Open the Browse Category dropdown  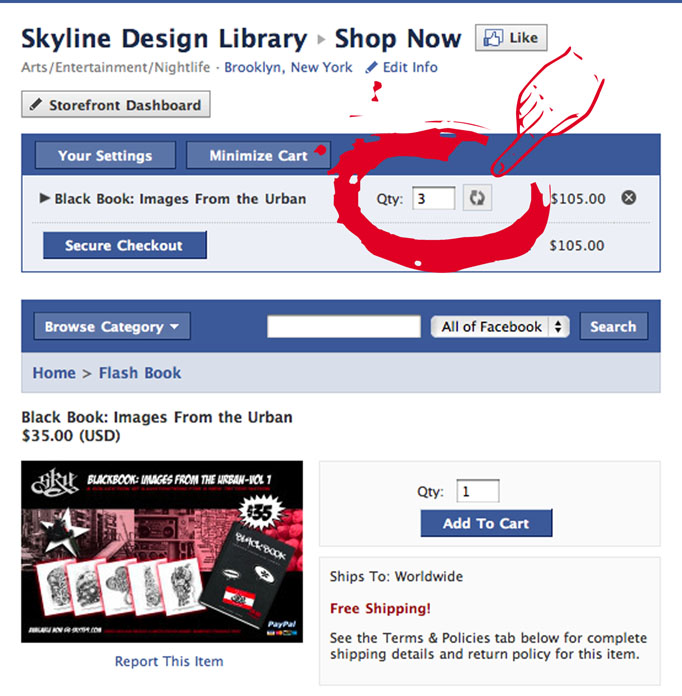tap(112, 327)
